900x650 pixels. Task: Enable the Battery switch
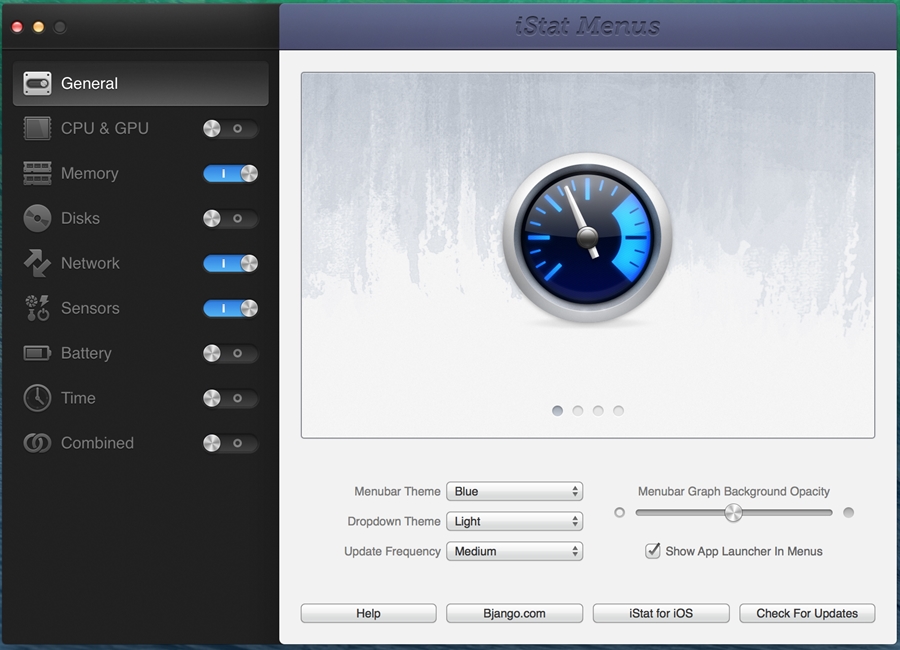(x=230, y=353)
